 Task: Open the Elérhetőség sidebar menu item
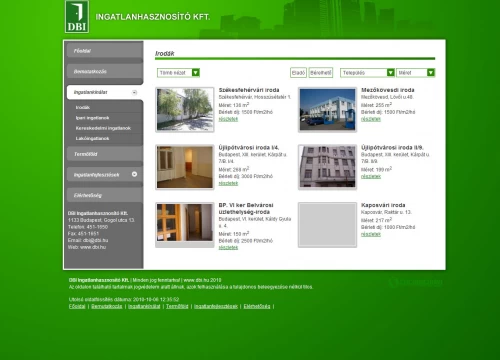[x=105, y=195]
